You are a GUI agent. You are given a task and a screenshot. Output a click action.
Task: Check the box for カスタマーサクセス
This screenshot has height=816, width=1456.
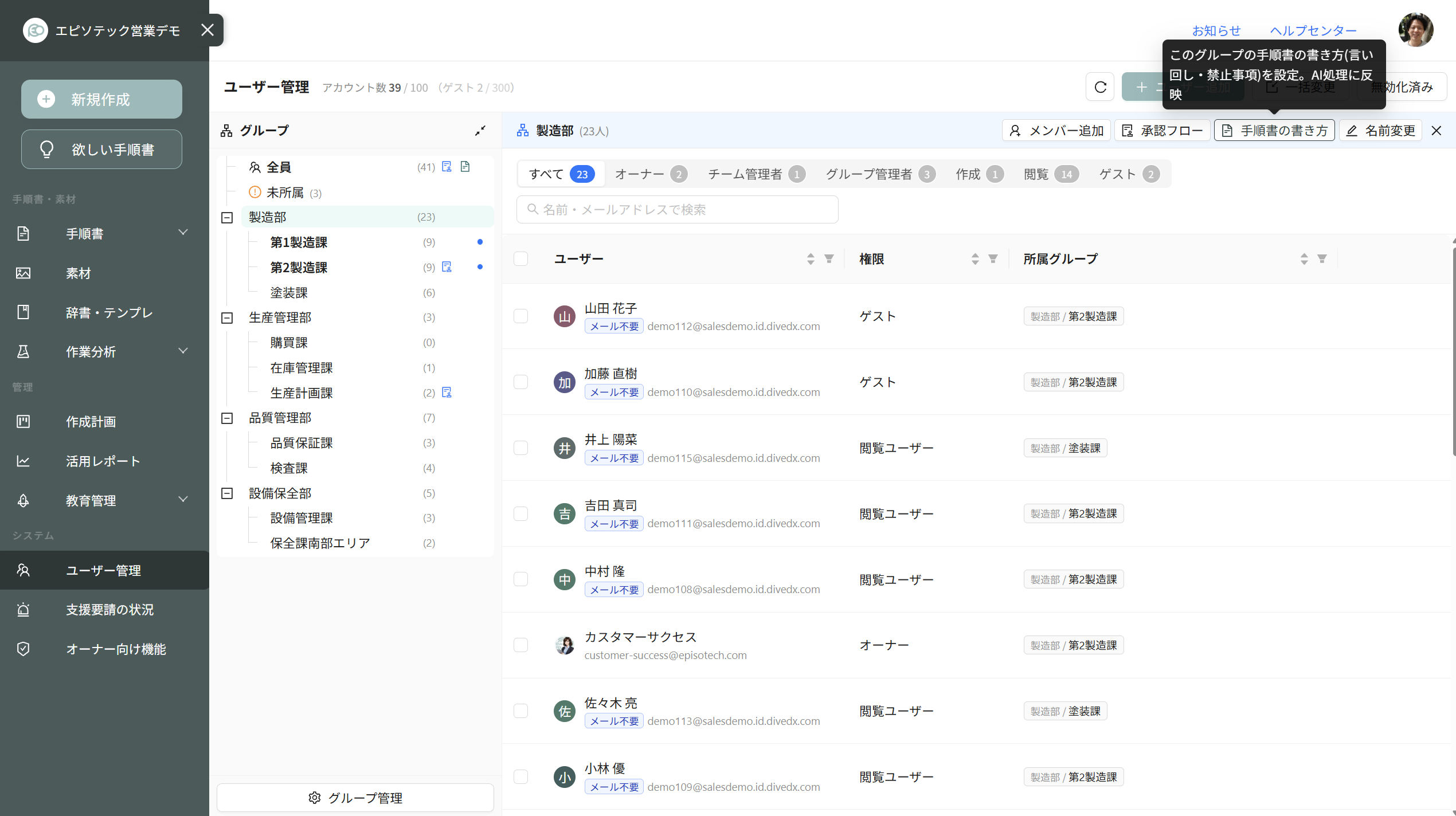520,645
